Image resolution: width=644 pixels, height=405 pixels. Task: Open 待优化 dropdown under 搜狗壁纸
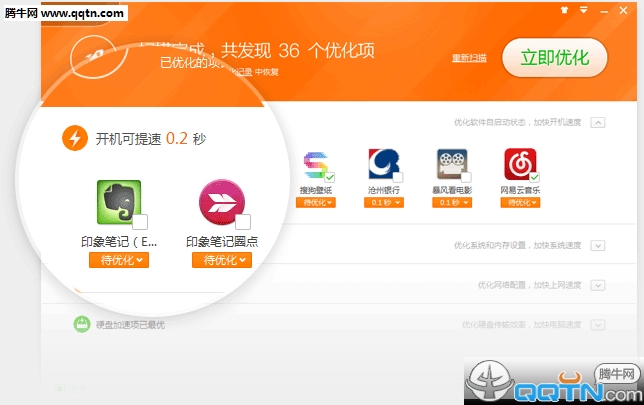[x=315, y=202]
